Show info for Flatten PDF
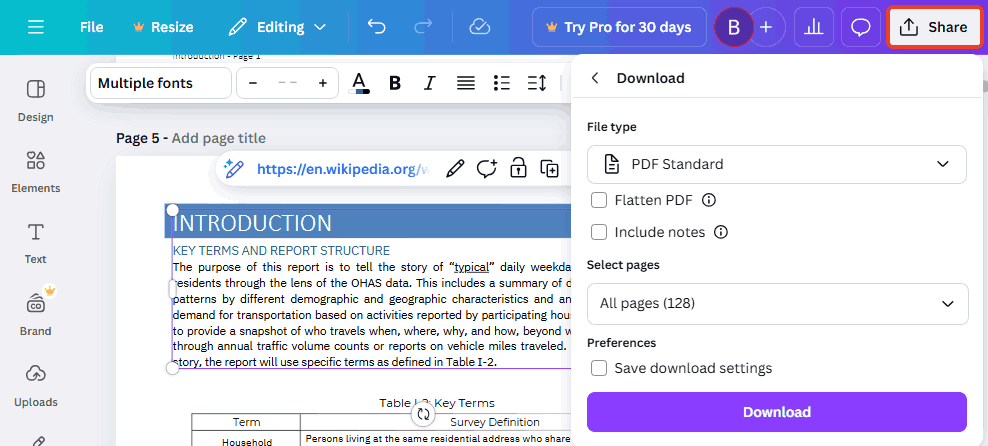 tap(709, 200)
